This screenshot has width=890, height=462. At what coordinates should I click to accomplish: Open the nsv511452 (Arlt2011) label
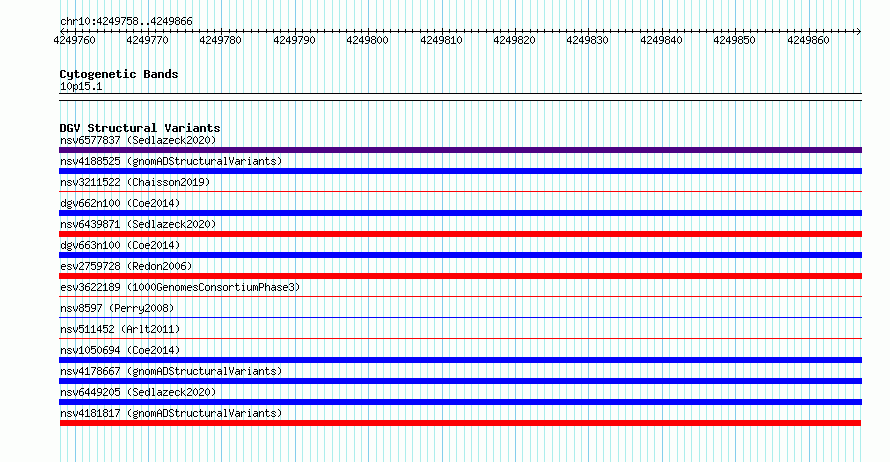120,329
